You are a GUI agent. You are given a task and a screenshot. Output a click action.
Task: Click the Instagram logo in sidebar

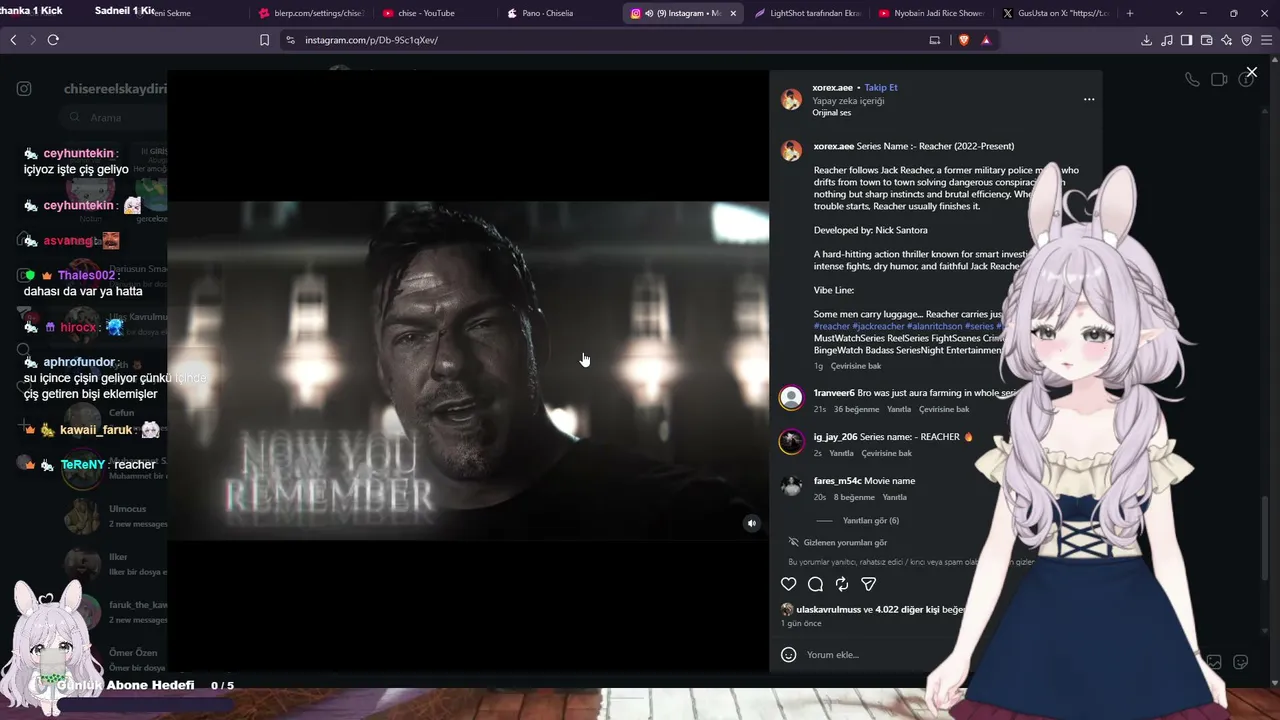24,88
